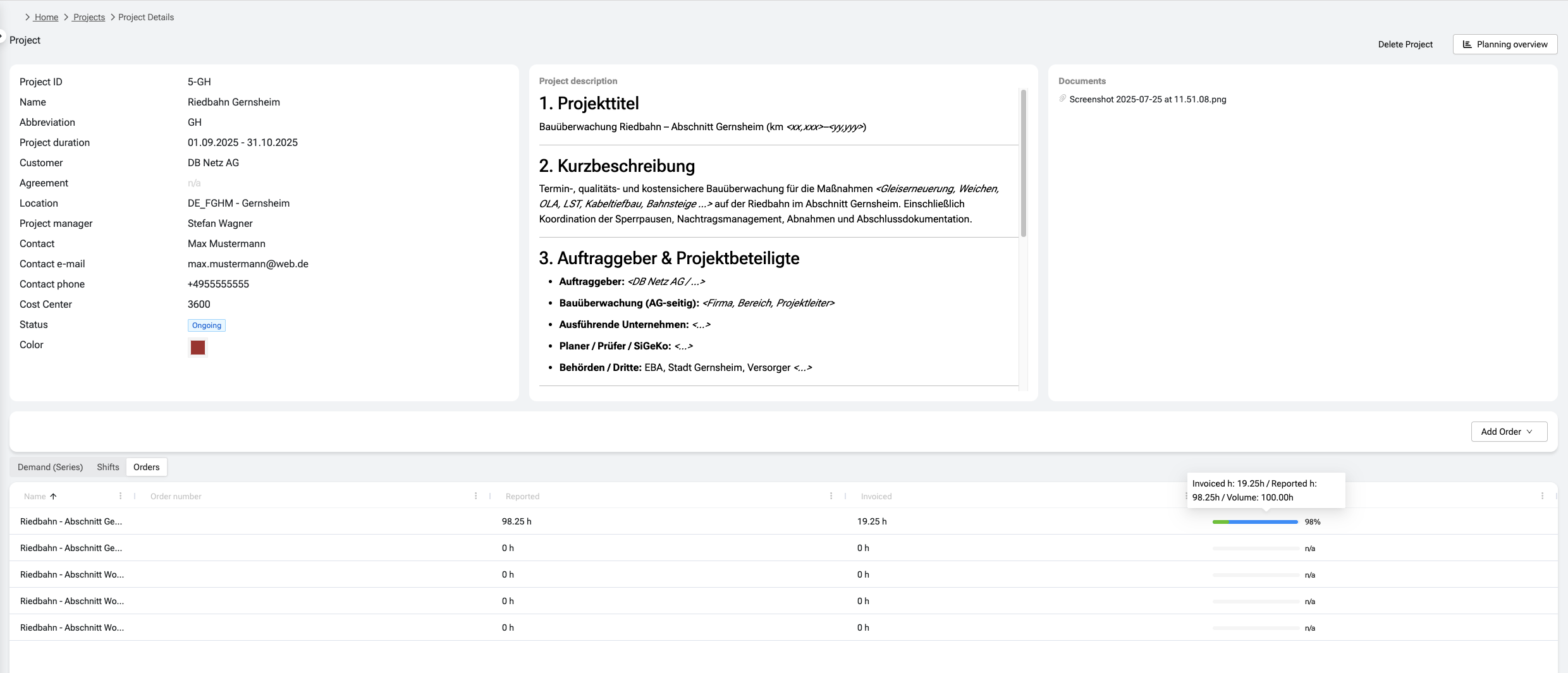Click the Documents panel label
Image resolution: width=1568 pixels, height=673 pixels.
coord(1082,81)
